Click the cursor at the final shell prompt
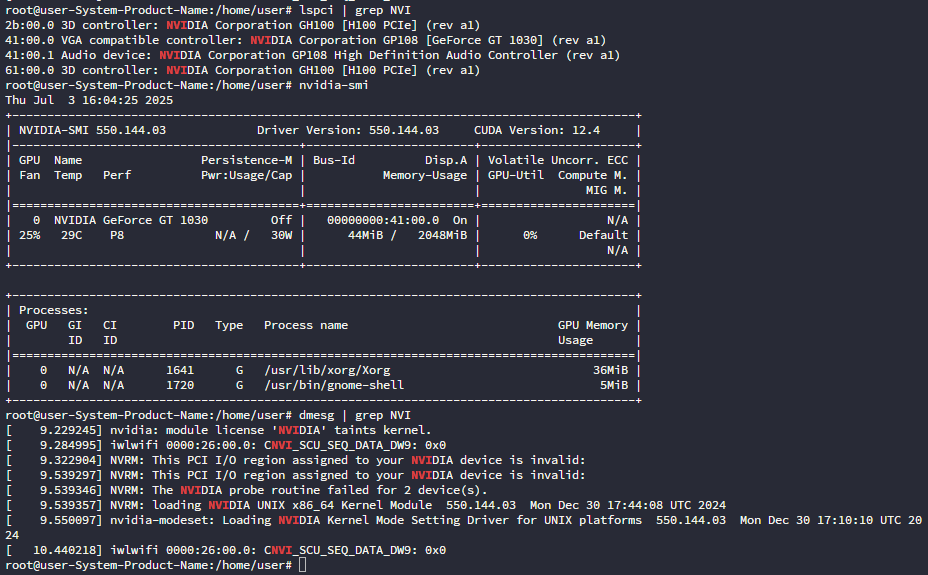This screenshot has width=928, height=575. pyautogui.click(x=302, y=565)
